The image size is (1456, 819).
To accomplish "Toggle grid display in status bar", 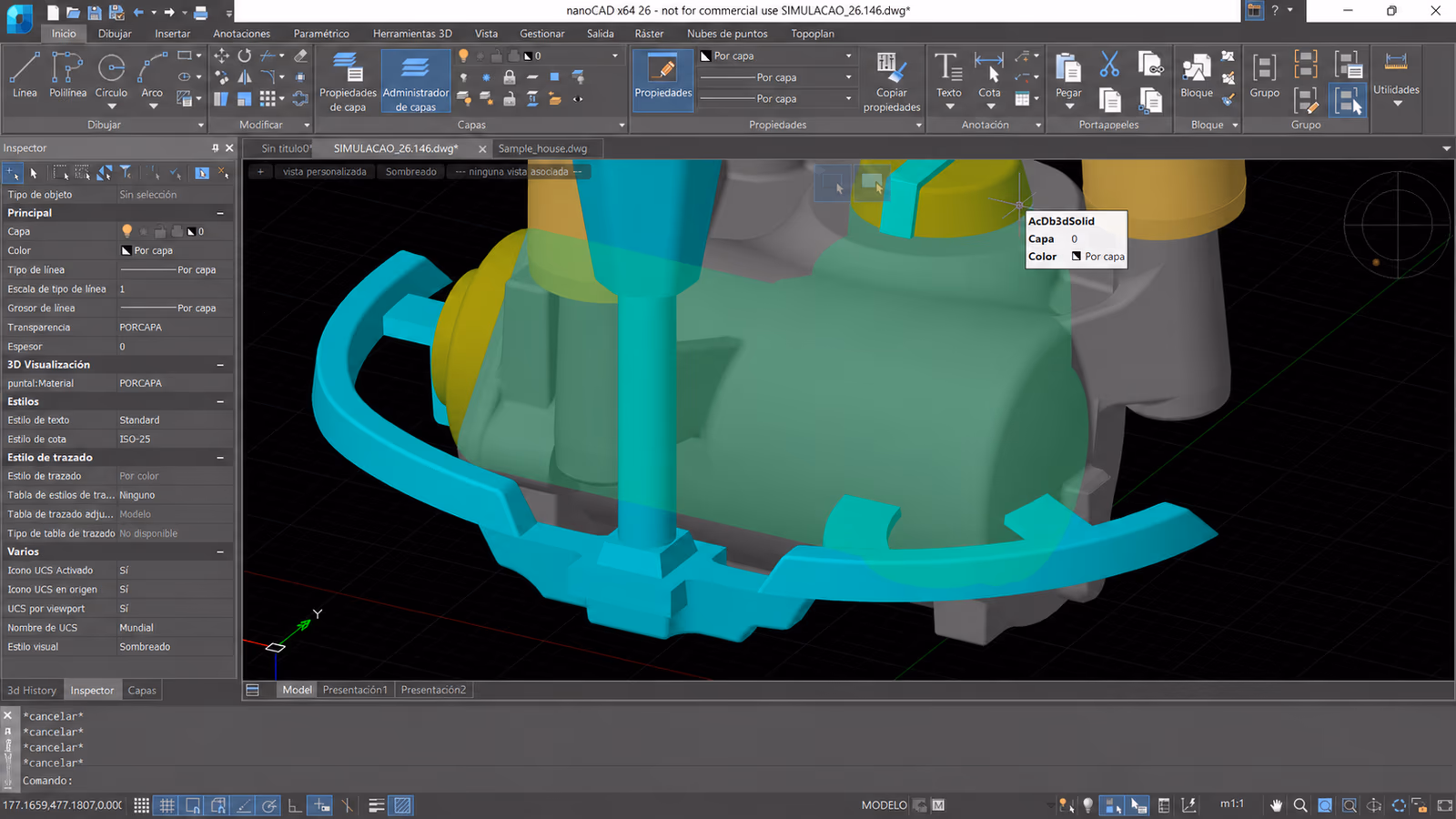I will click(x=167, y=805).
